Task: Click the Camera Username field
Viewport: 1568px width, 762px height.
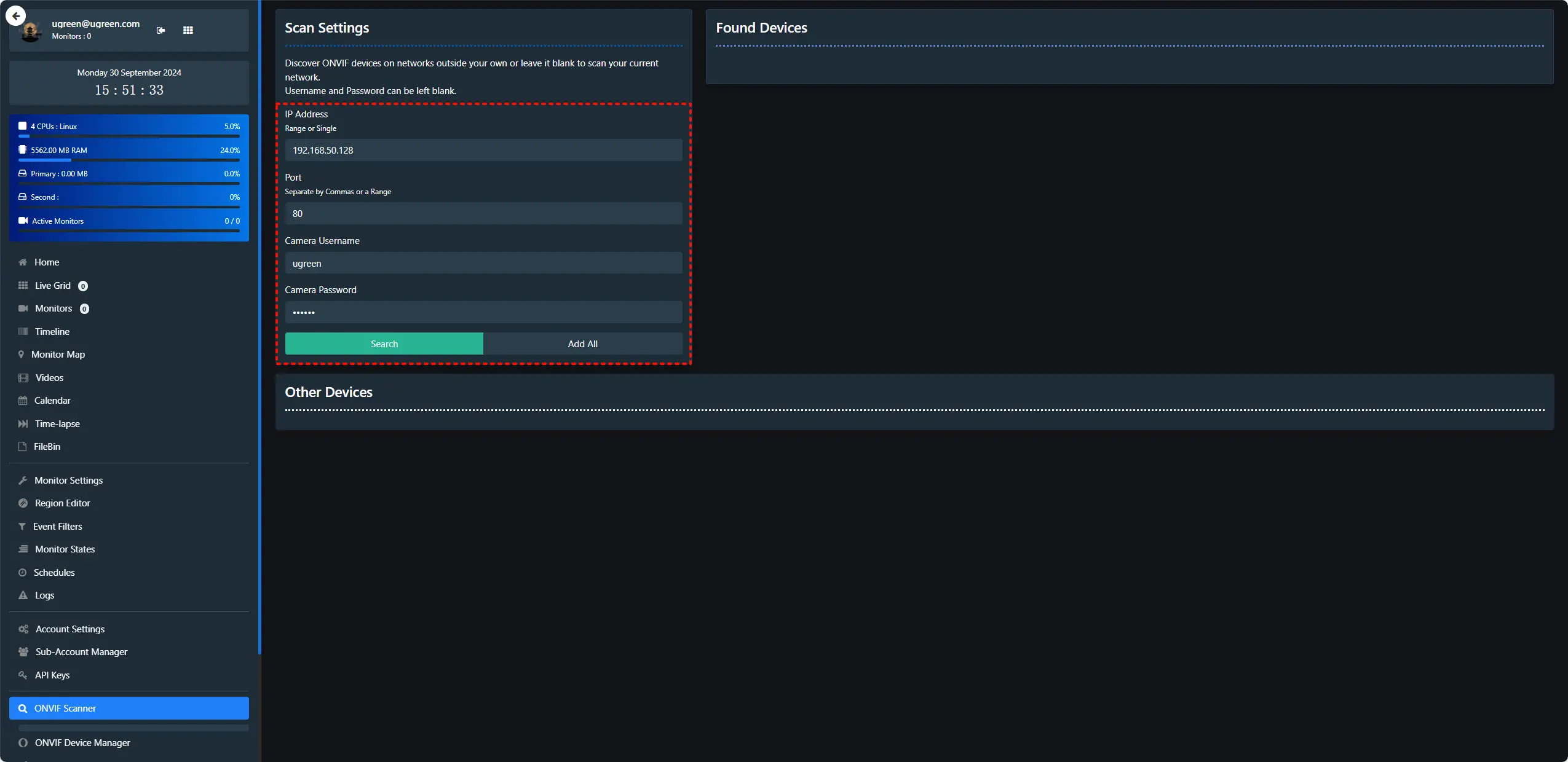Action: (x=483, y=264)
